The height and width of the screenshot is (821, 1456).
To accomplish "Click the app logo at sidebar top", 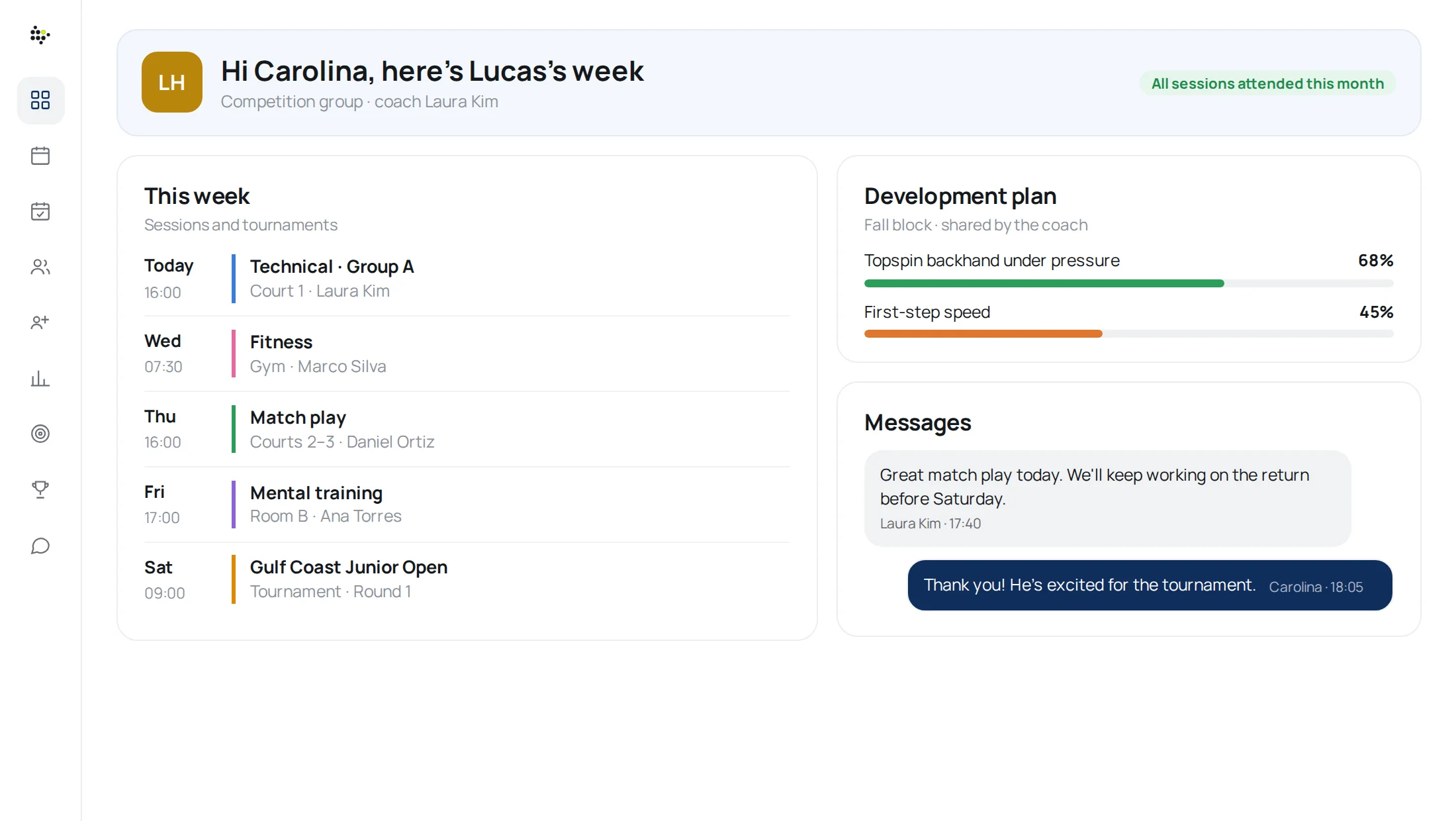I will coord(40,34).
